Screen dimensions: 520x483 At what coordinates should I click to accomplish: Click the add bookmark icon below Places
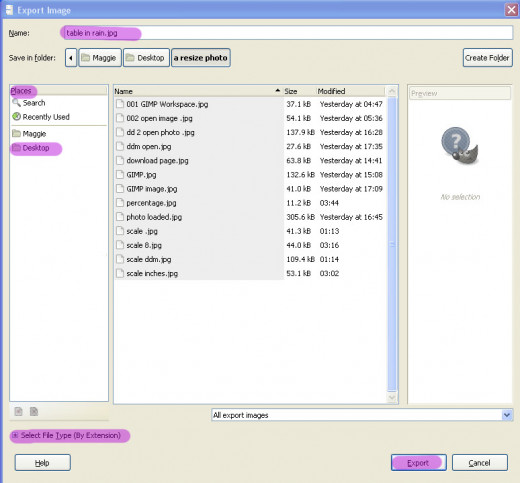tap(18, 412)
